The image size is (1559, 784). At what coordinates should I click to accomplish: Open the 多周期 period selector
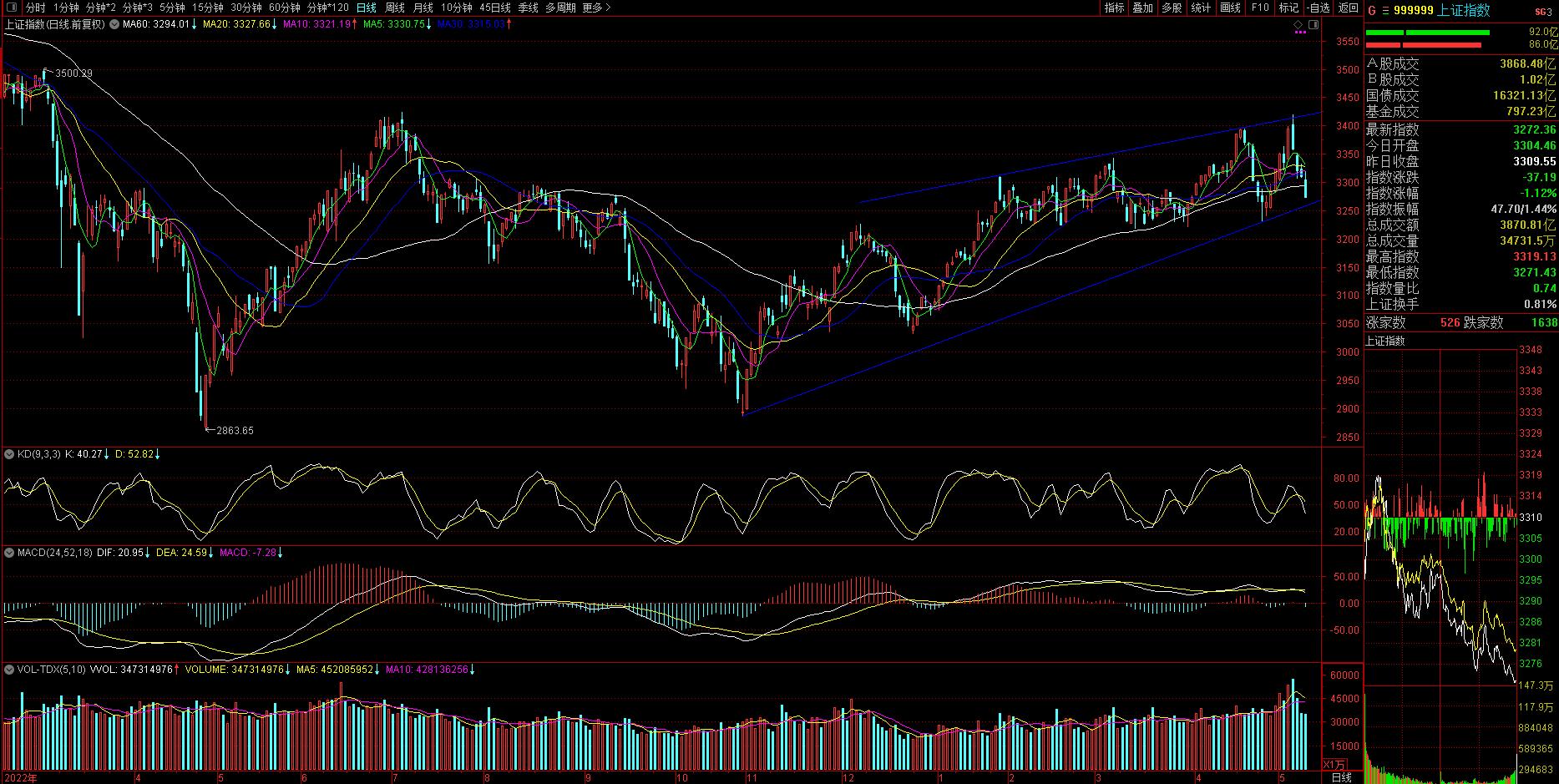[x=560, y=8]
